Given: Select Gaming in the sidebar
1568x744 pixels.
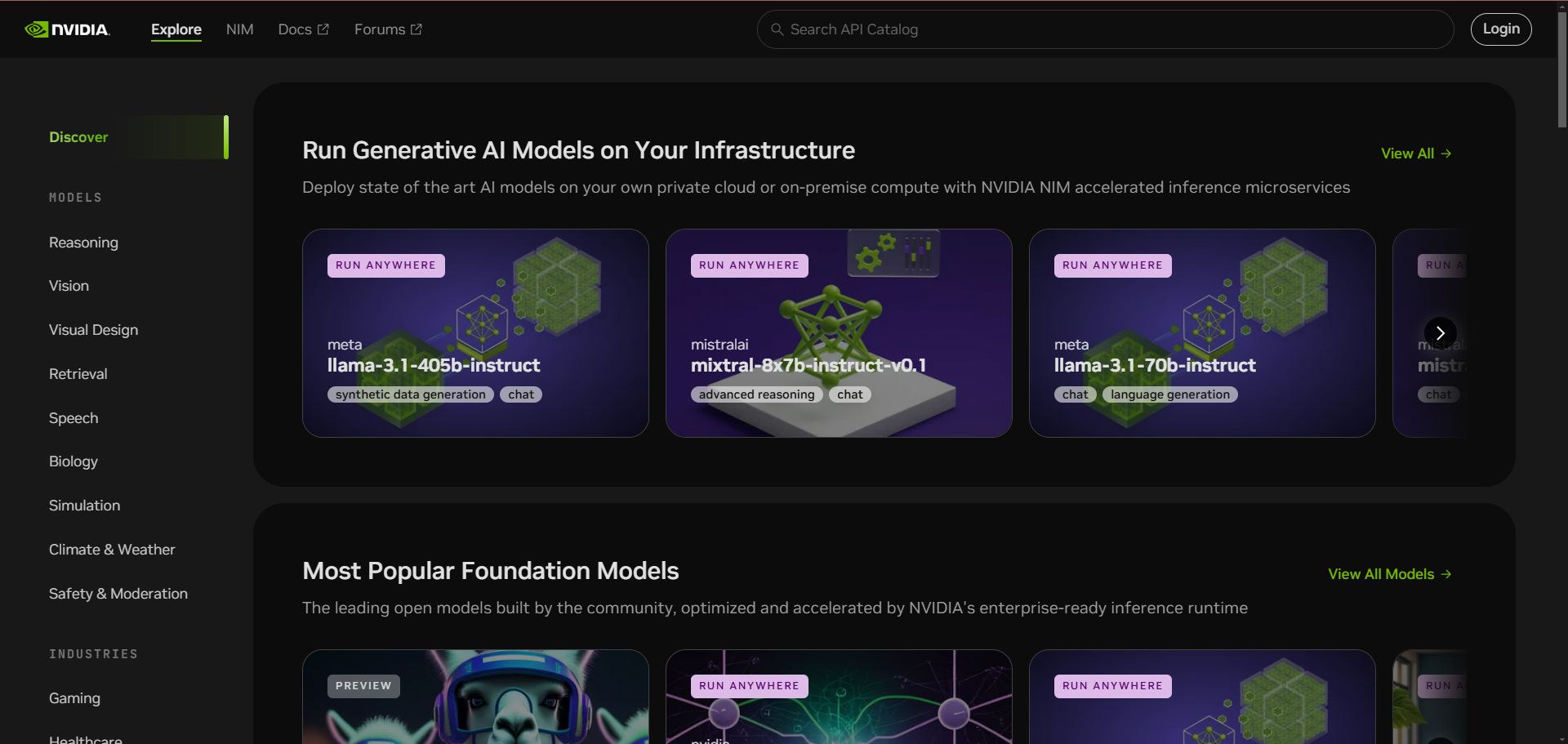Looking at the screenshot, I should [x=74, y=698].
